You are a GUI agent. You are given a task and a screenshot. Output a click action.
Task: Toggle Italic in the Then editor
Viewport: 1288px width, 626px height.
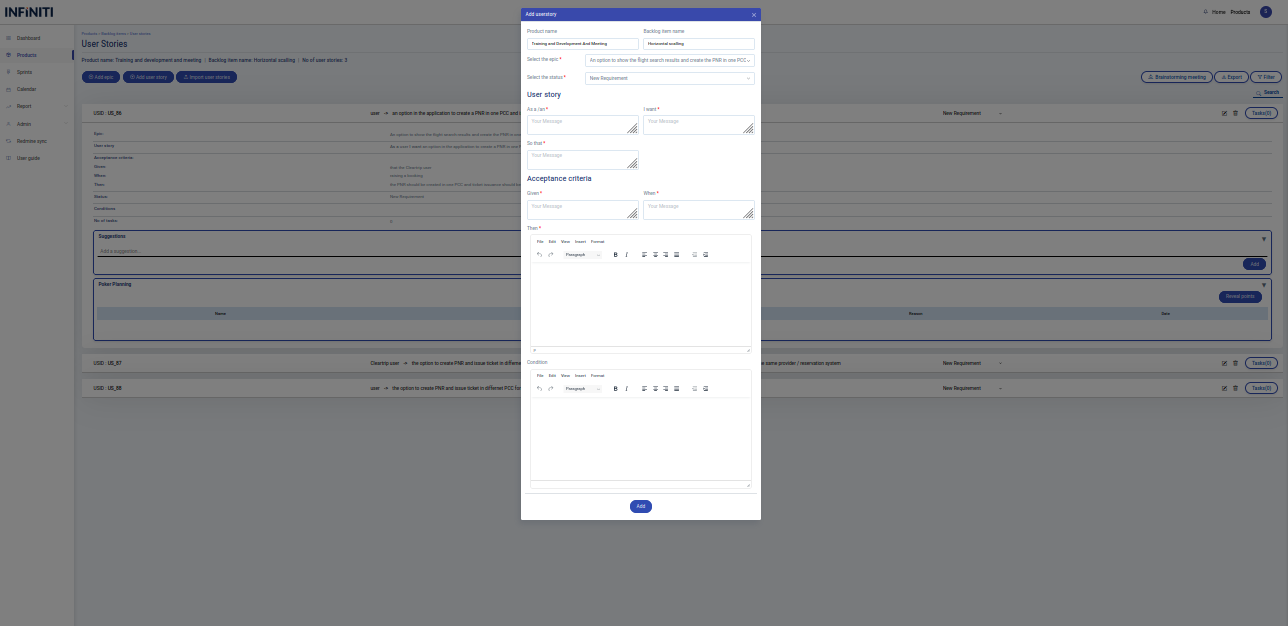point(627,255)
